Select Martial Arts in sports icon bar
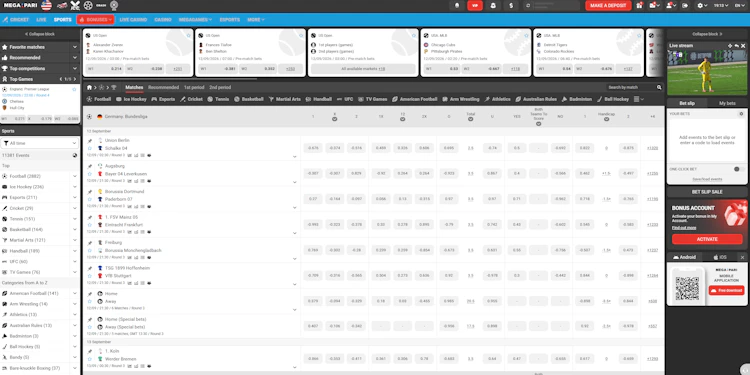Image resolution: width=750 pixels, height=375 pixels. (285, 99)
